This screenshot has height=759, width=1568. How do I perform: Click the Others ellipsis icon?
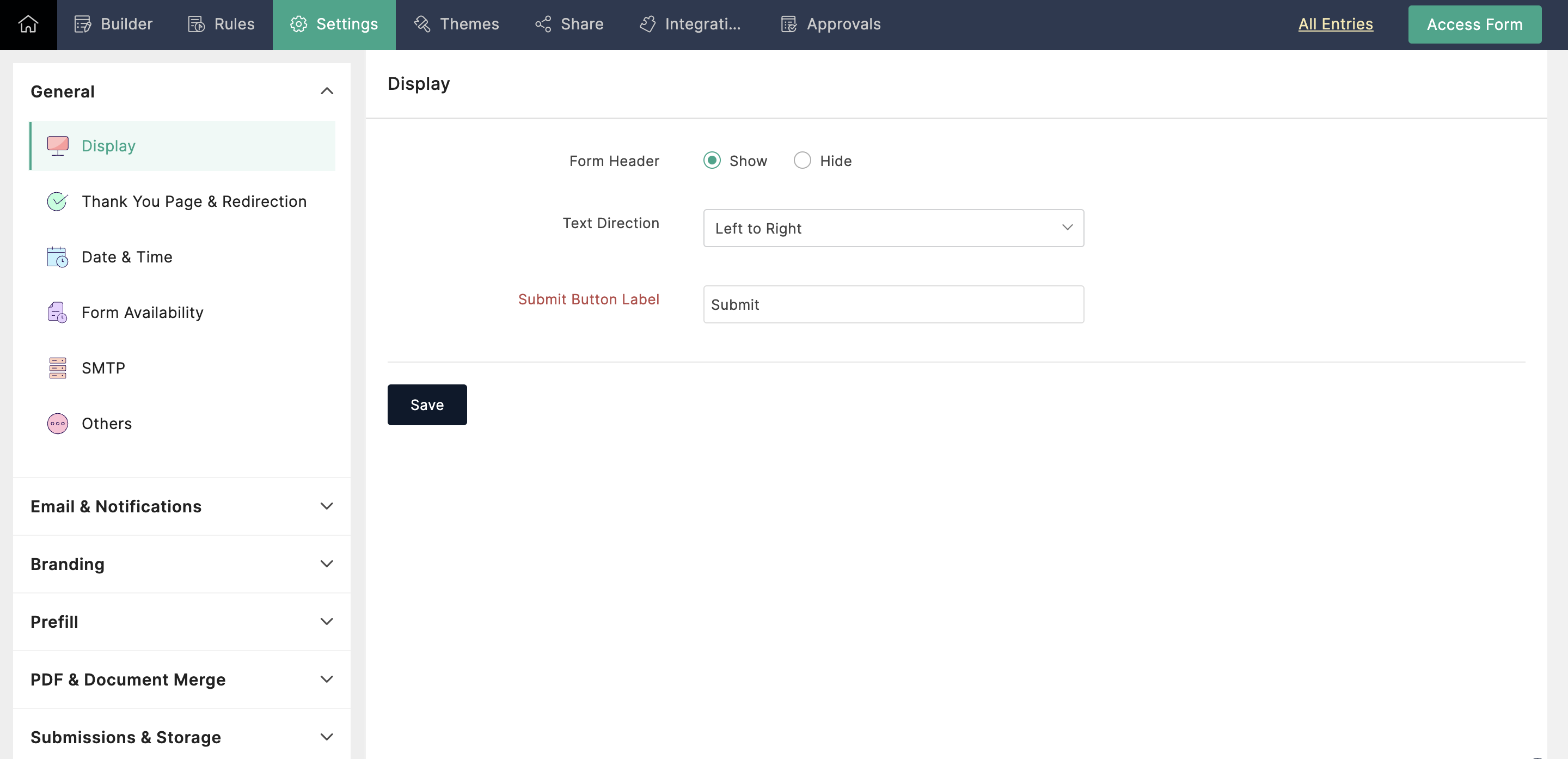58,424
